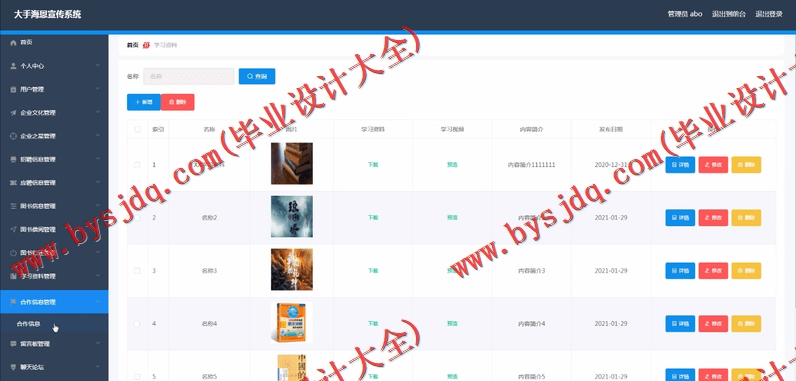Click 退出登录 in top bar

(768, 14)
